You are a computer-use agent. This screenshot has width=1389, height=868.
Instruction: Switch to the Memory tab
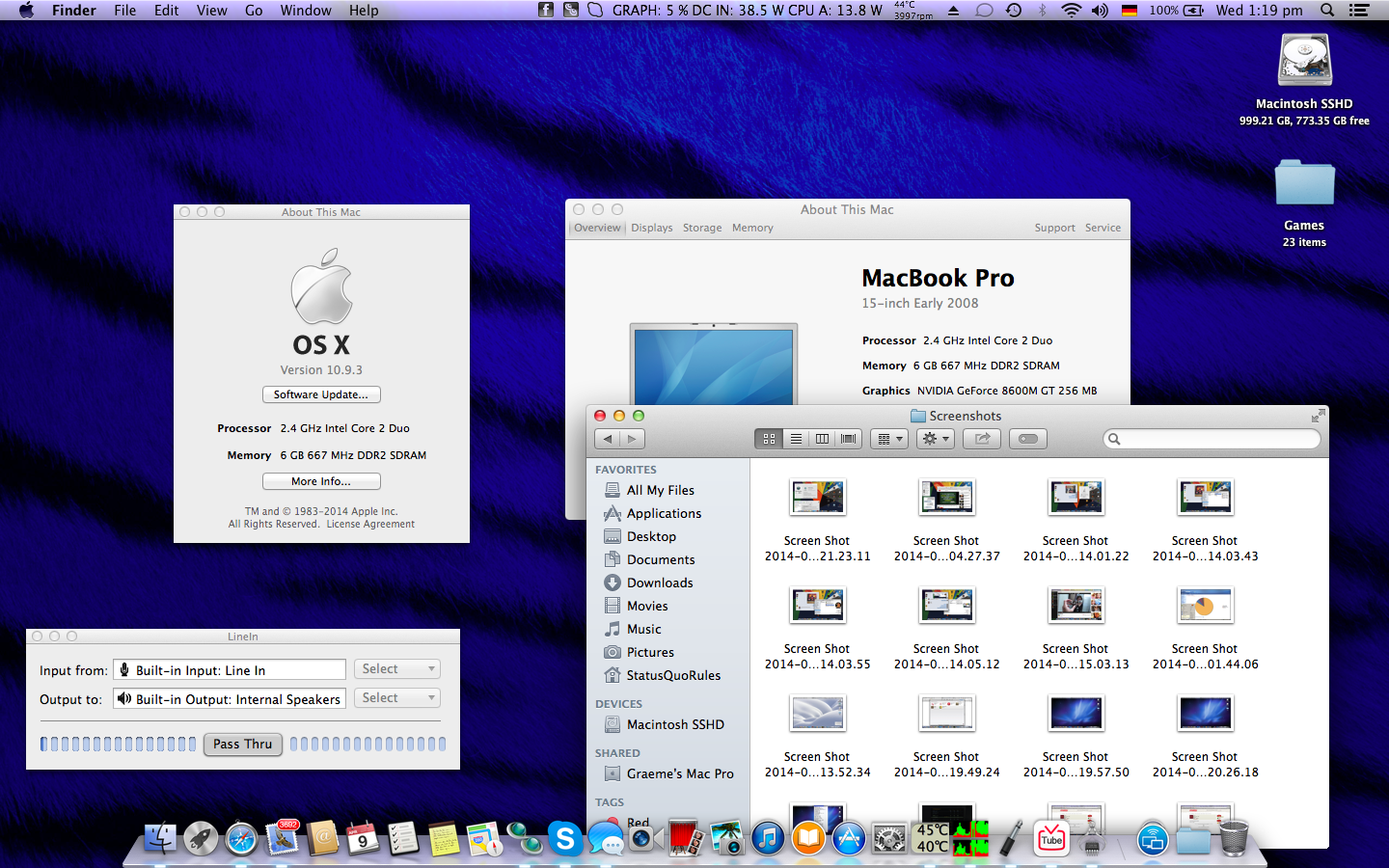[x=752, y=229]
